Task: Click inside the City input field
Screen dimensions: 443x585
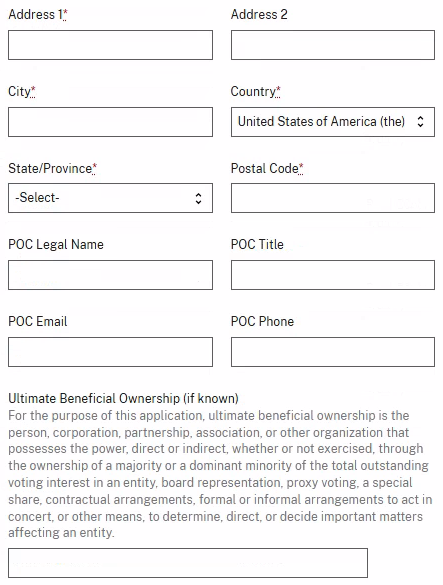Action: (x=110, y=122)
